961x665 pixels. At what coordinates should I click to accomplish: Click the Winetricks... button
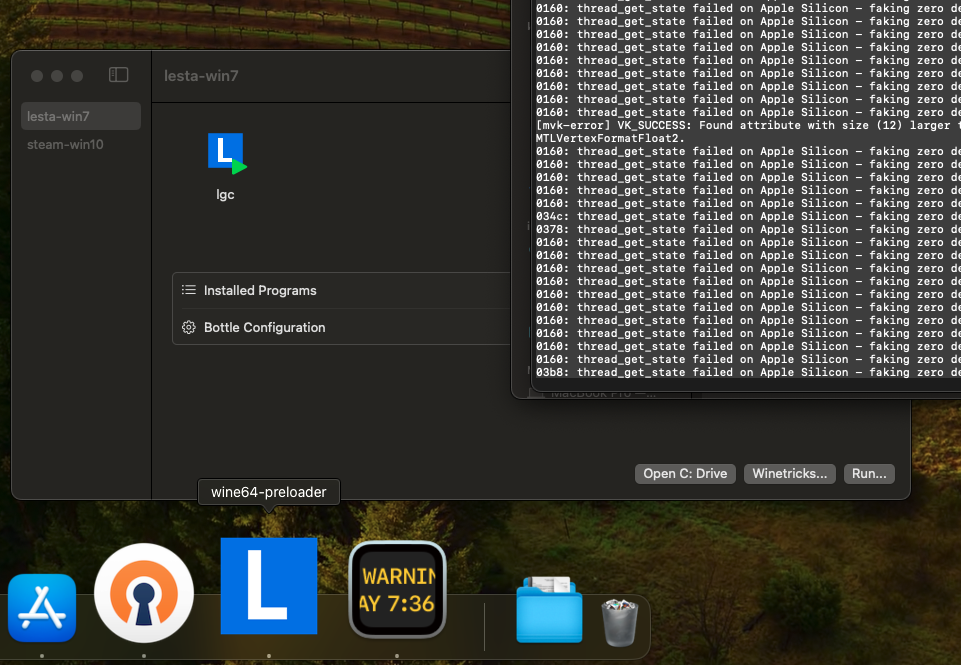(789, 473)
